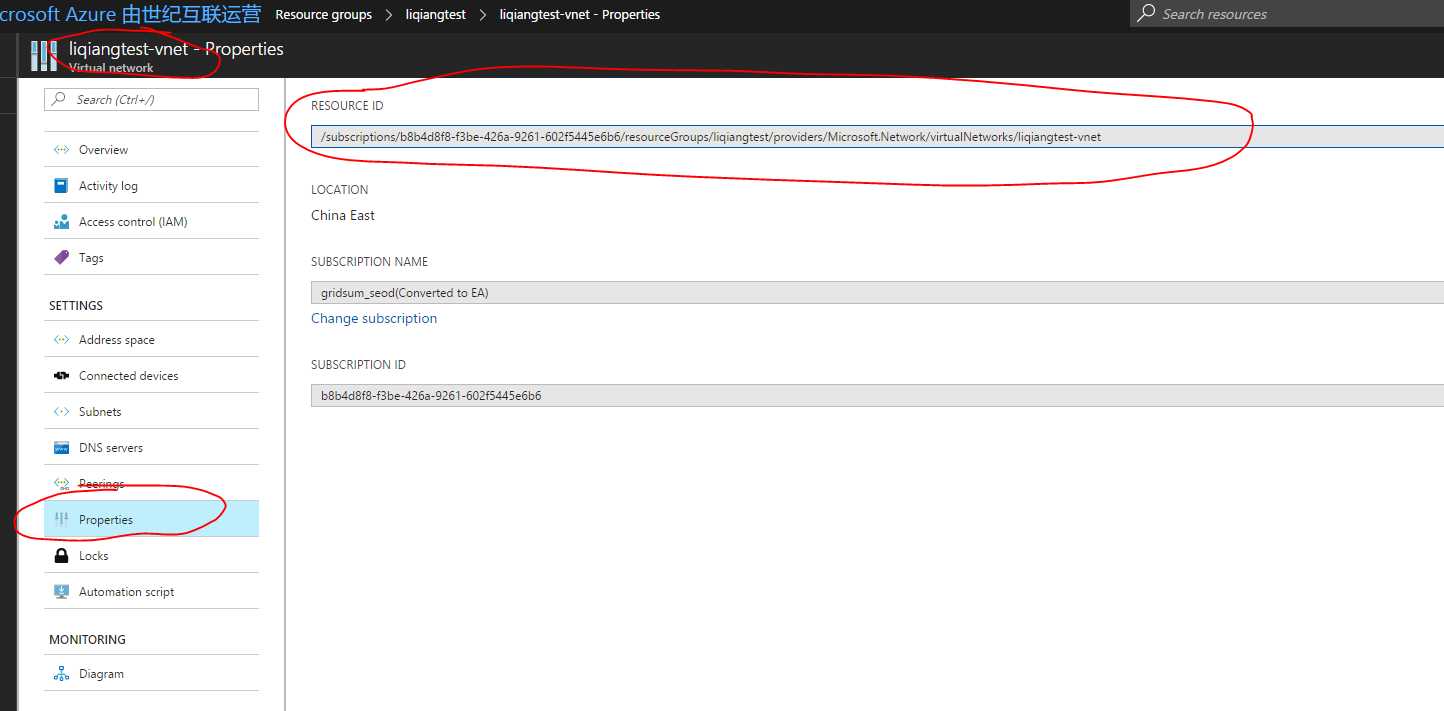
Task: Click the Access control (IAM) icon
Action: (61, 222)
